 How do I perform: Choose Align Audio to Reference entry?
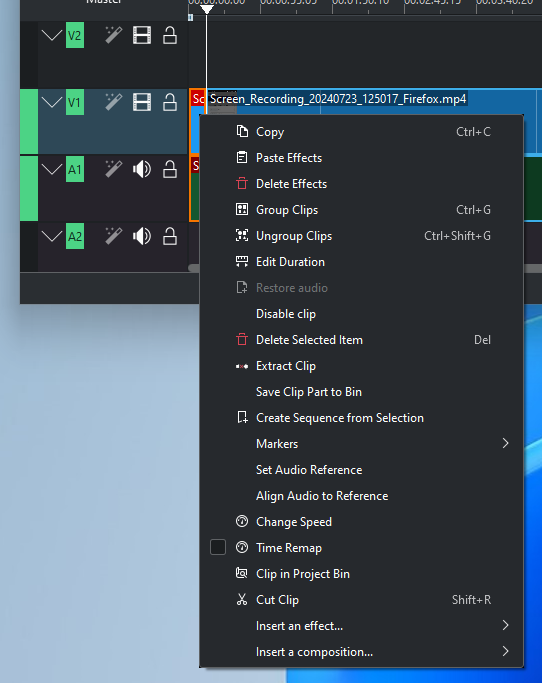(362, 496)
